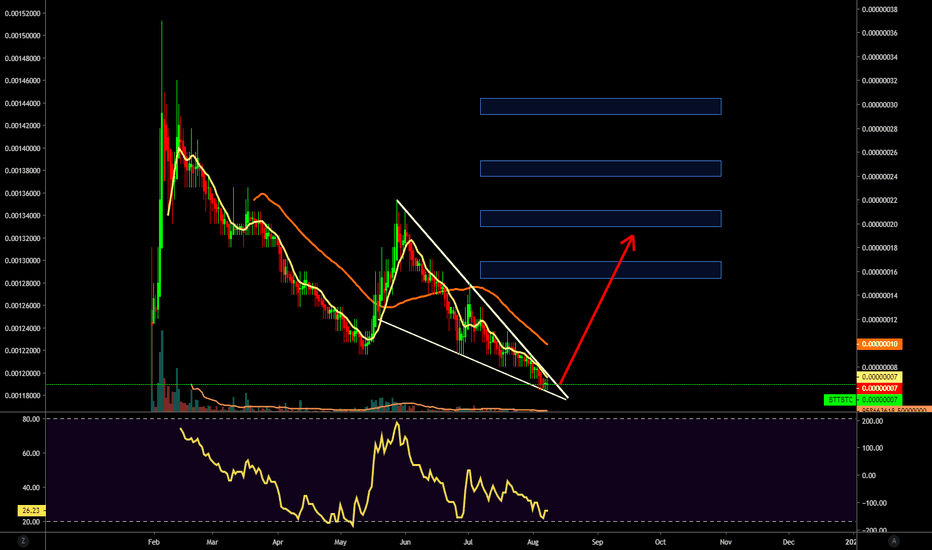Click 200.00 on the right indicator scale
This screenshot has height=550, width=932.
(x=873, y=422)
